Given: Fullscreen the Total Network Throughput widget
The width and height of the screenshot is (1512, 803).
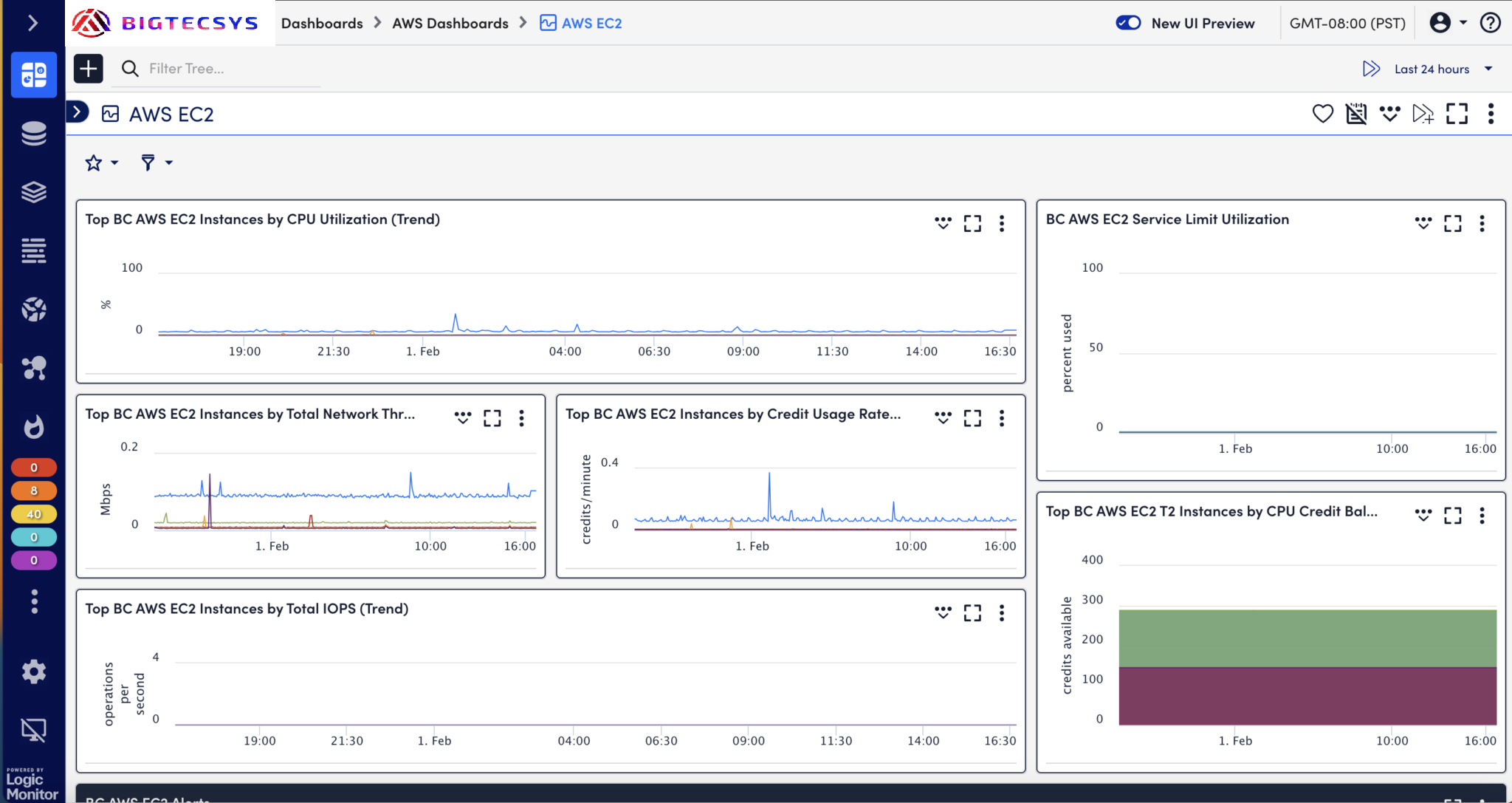Looking at the screenshot, I should pos(492,418).
